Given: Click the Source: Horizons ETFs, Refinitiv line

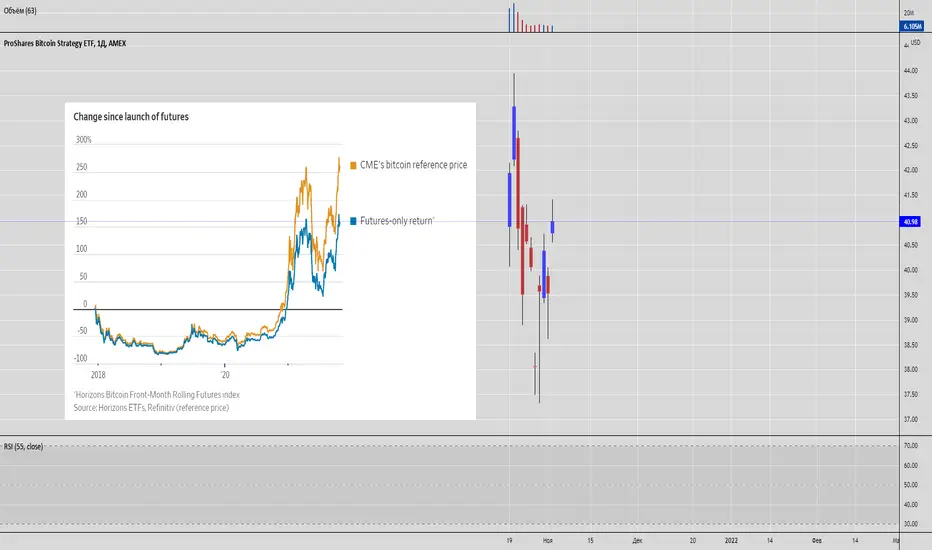Looking at the screenshot, I should (x=151, y=408).
